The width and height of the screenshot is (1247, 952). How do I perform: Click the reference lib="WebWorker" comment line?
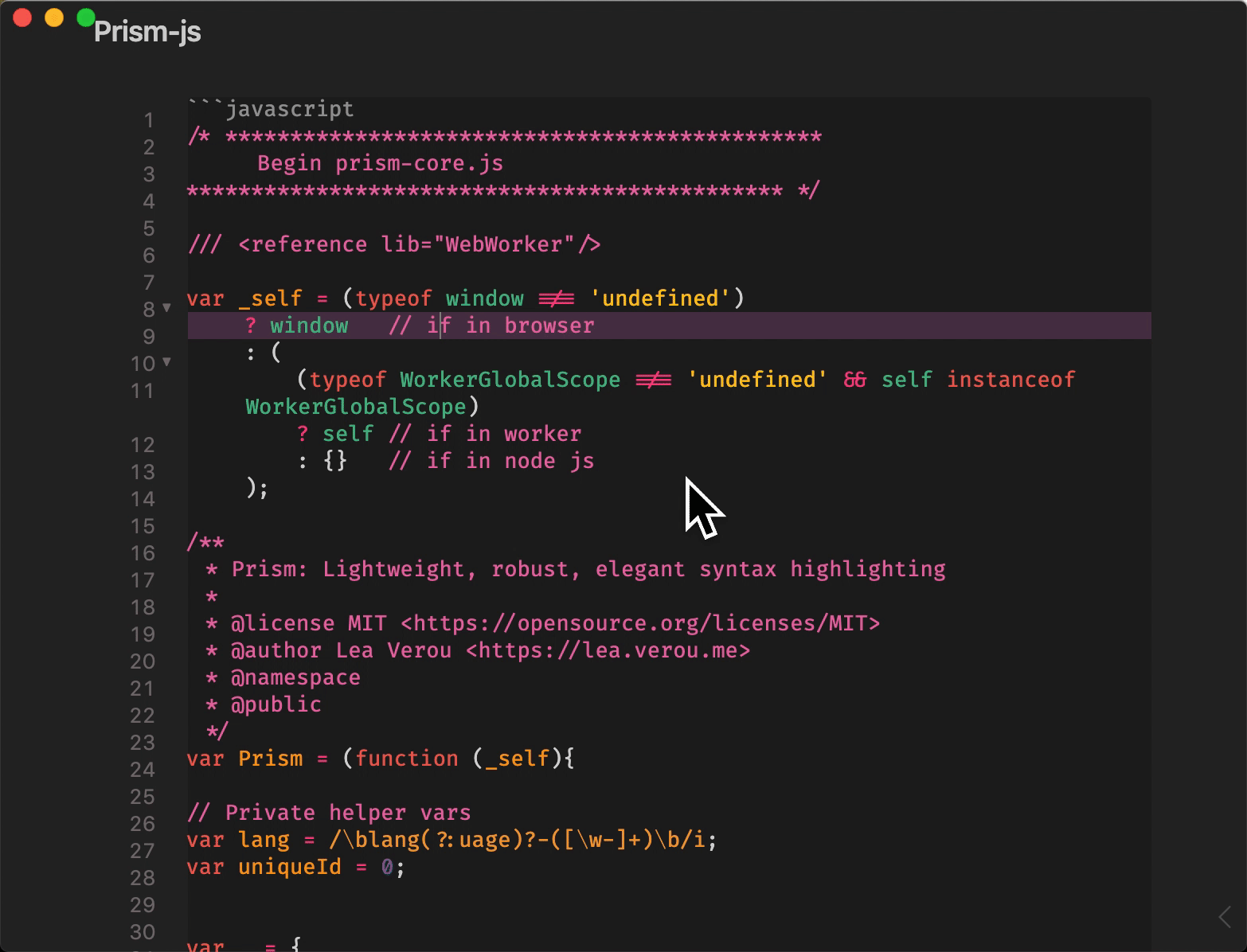pyautogui.click(x=394, y=244)
